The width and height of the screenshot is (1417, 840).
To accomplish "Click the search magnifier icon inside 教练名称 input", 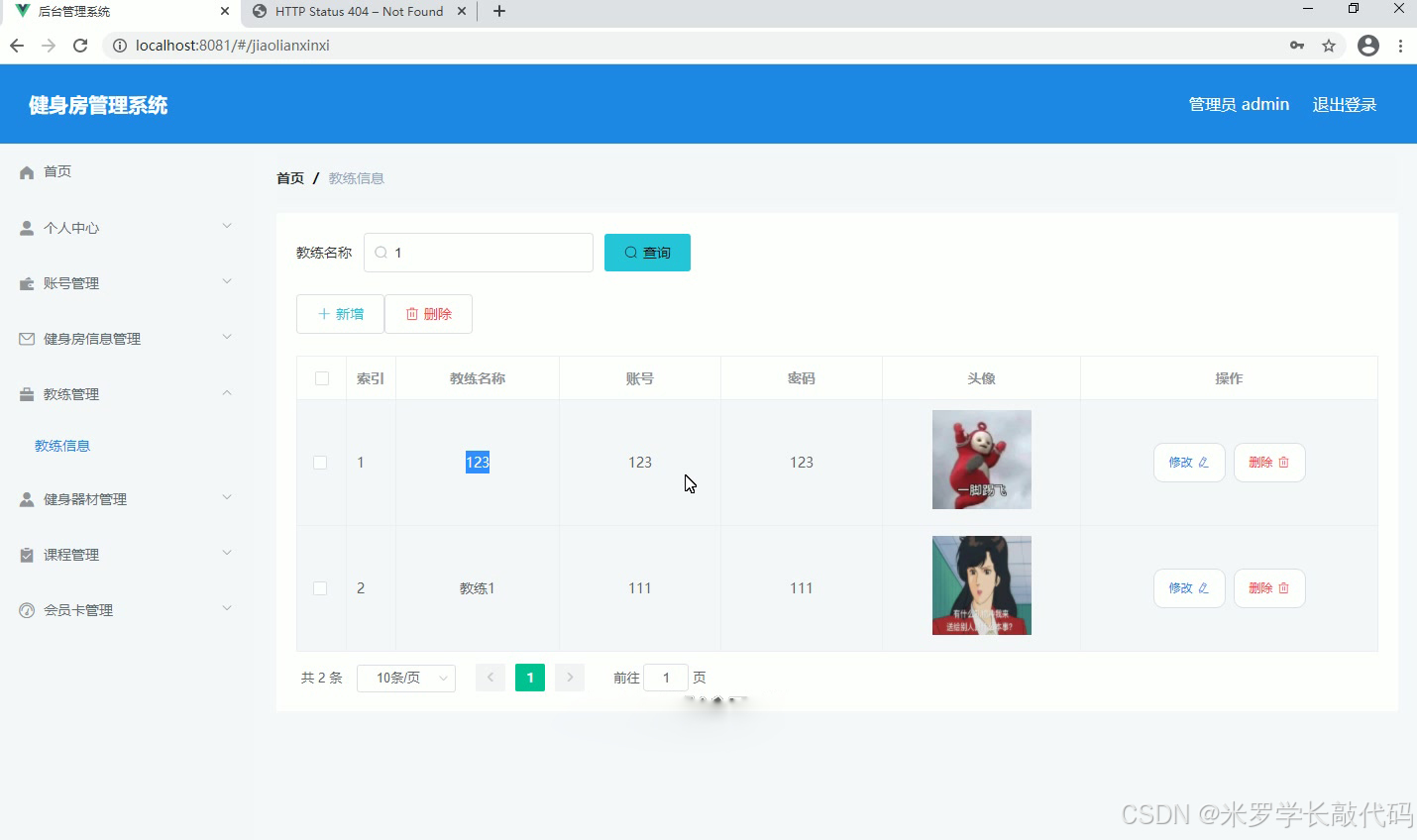I will pos(381,253).
